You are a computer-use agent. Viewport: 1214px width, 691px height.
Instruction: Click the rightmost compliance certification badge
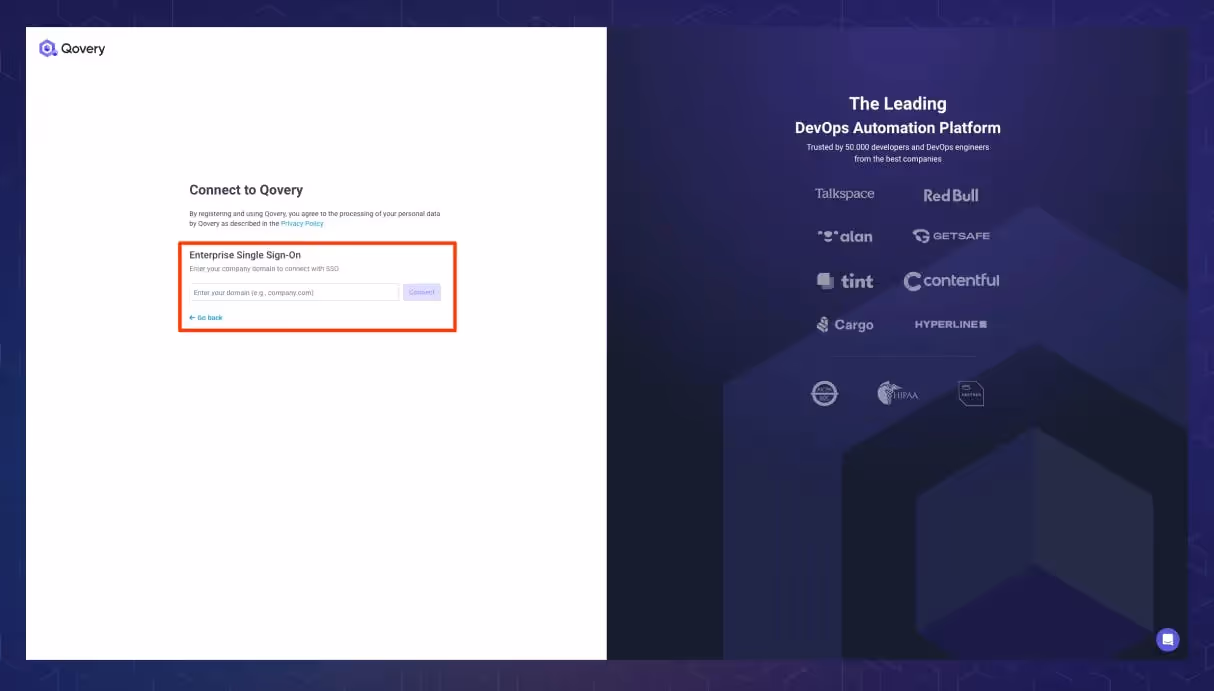coord(969,392)
